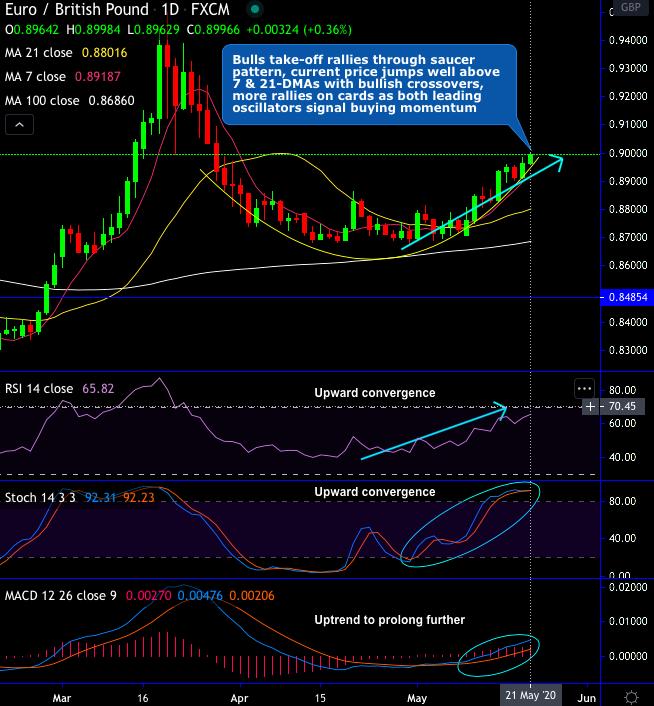Select the MA 21 close legend
The width and height of the screenshot is (654, 706).
coord(39,53)
